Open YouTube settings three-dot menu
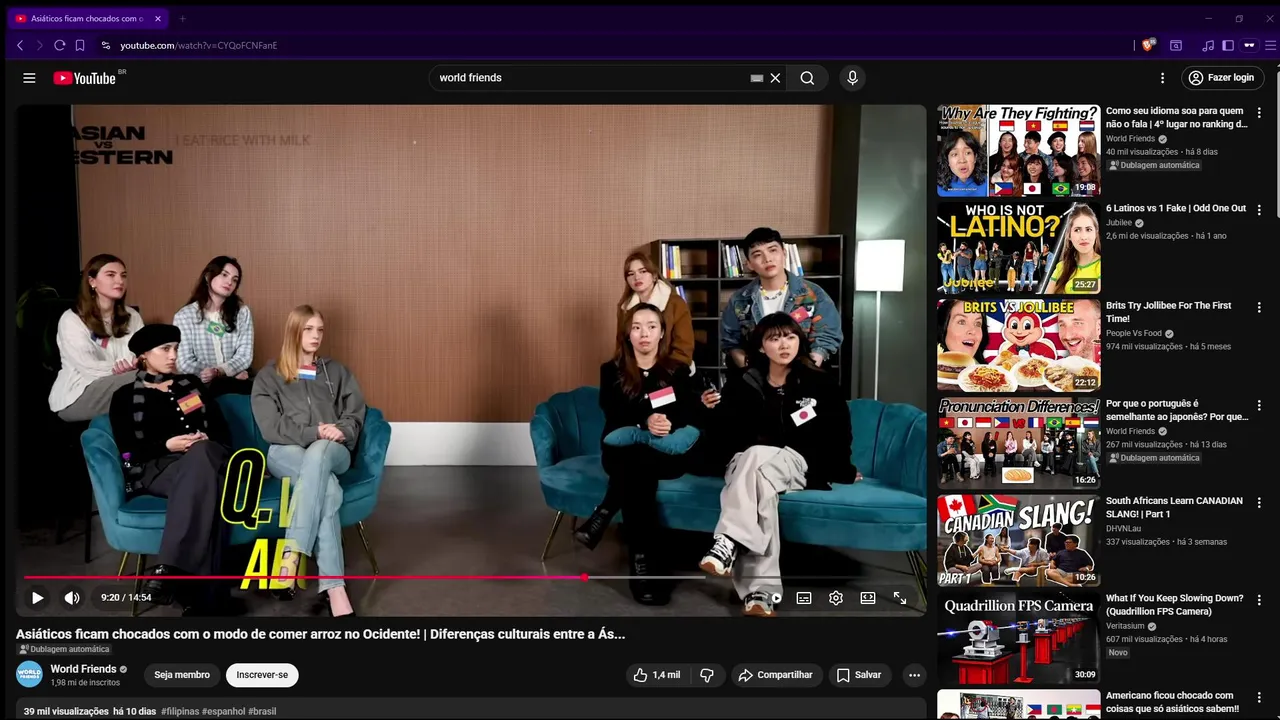The height and width of the screenshot is (720, 1280). coord(1162,78)
